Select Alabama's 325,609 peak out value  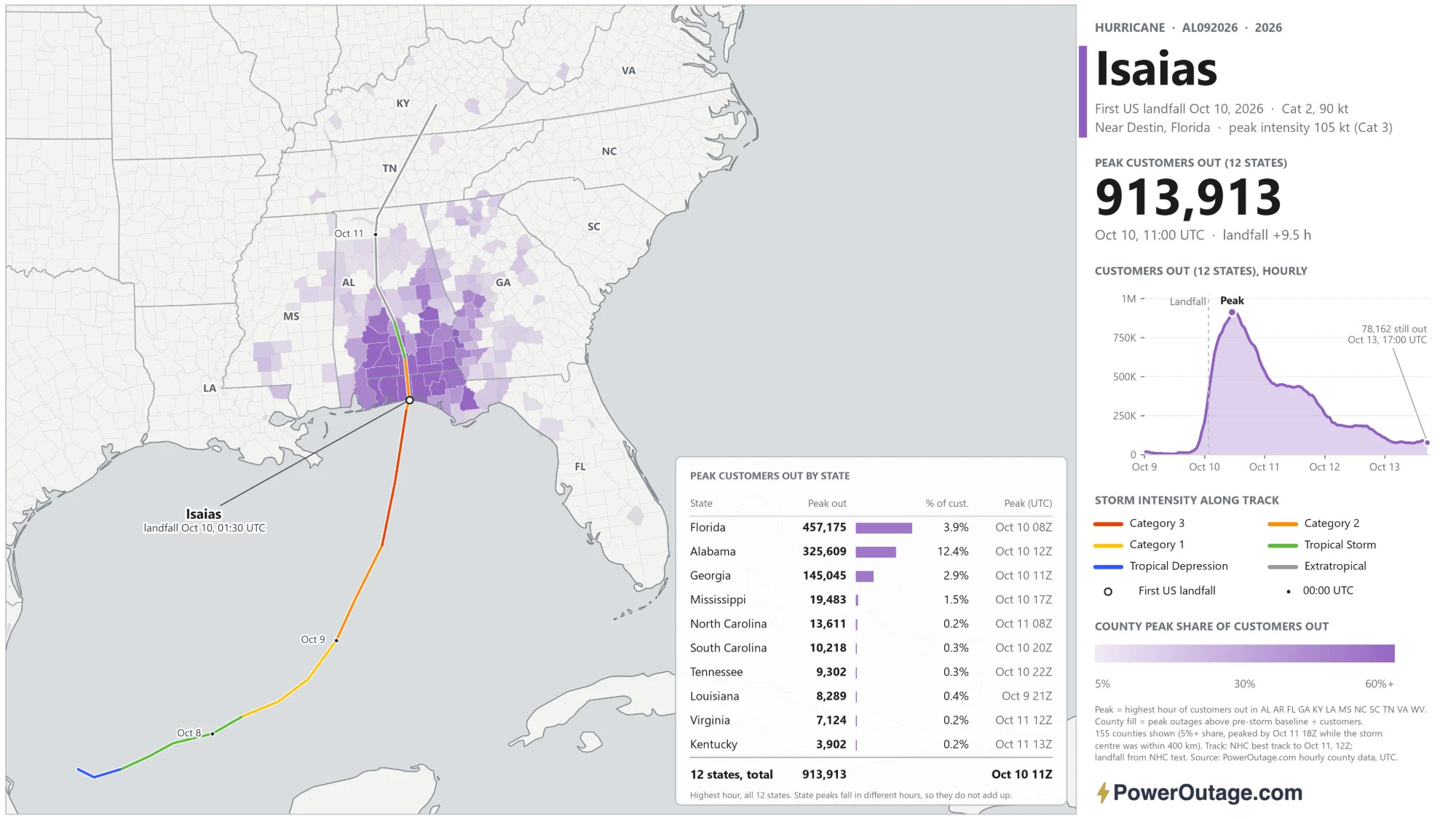tap(824, 551)
